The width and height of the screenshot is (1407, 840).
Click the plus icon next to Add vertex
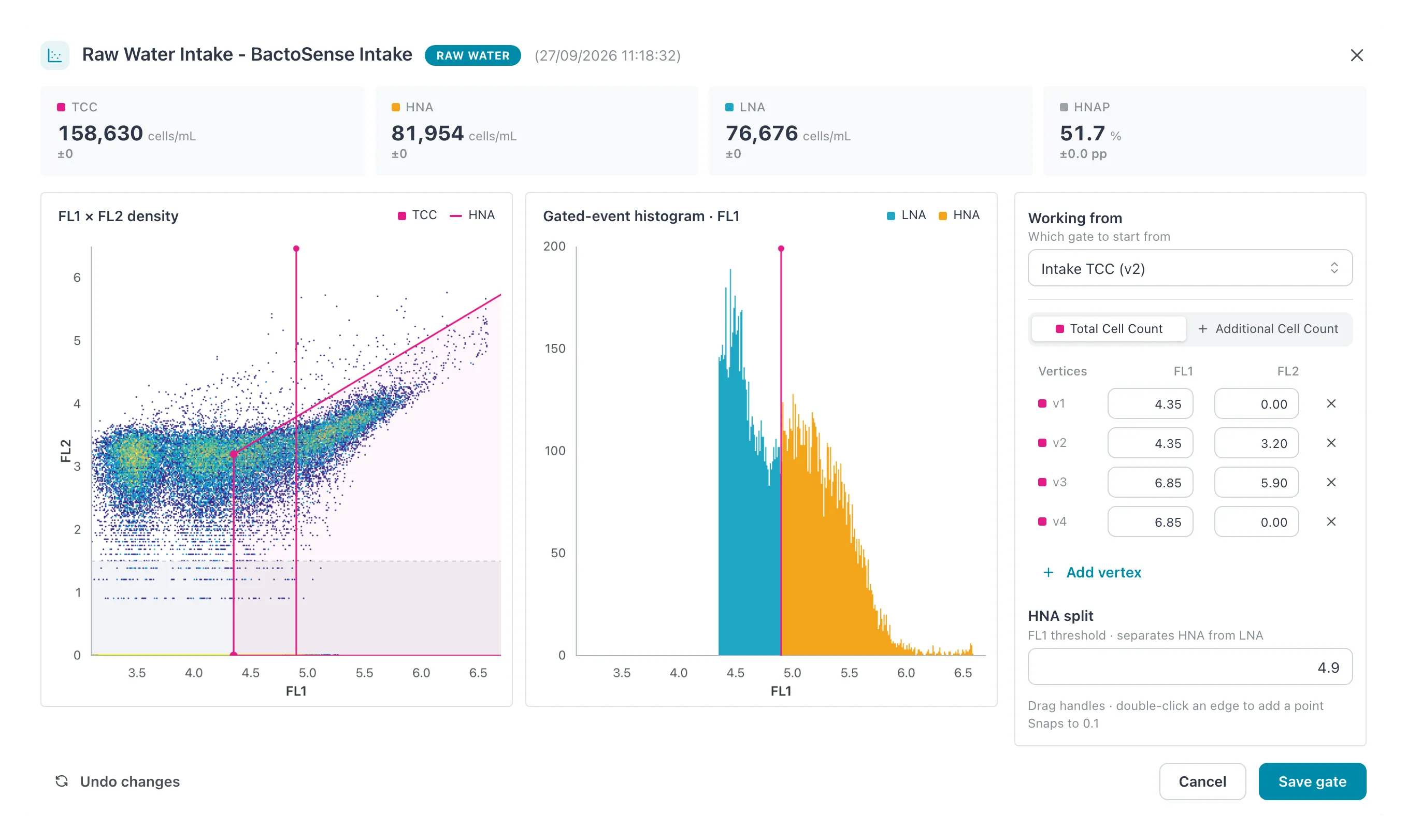click(1049, 573)
